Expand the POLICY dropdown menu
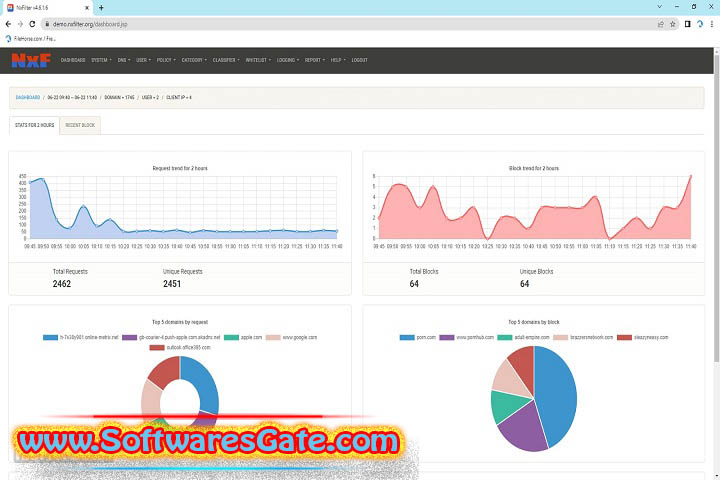Viewport: 720px width, 480px height. pyautogui.click(x=166, y=60)
